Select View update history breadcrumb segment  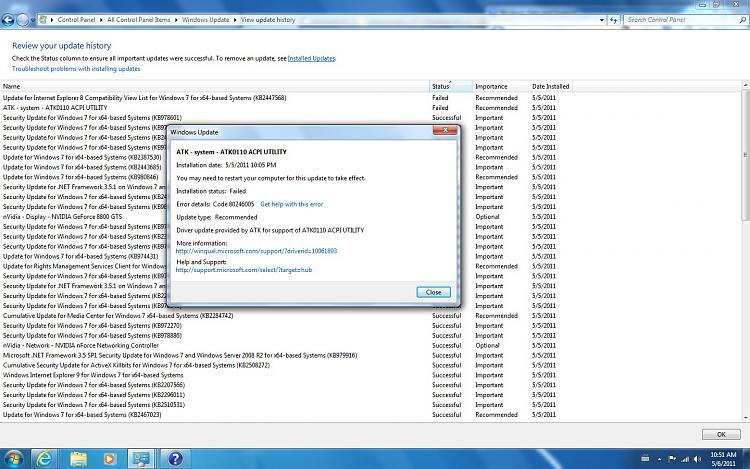point(268,20)
